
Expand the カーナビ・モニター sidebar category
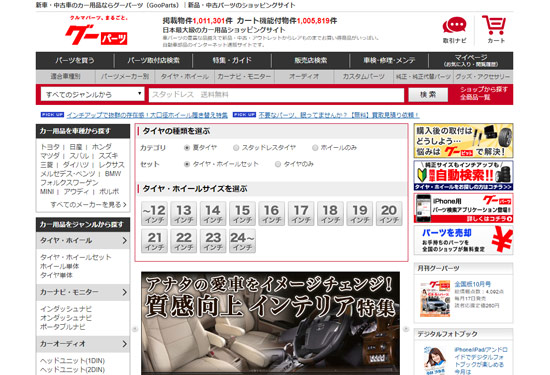[x=83, y=292]
